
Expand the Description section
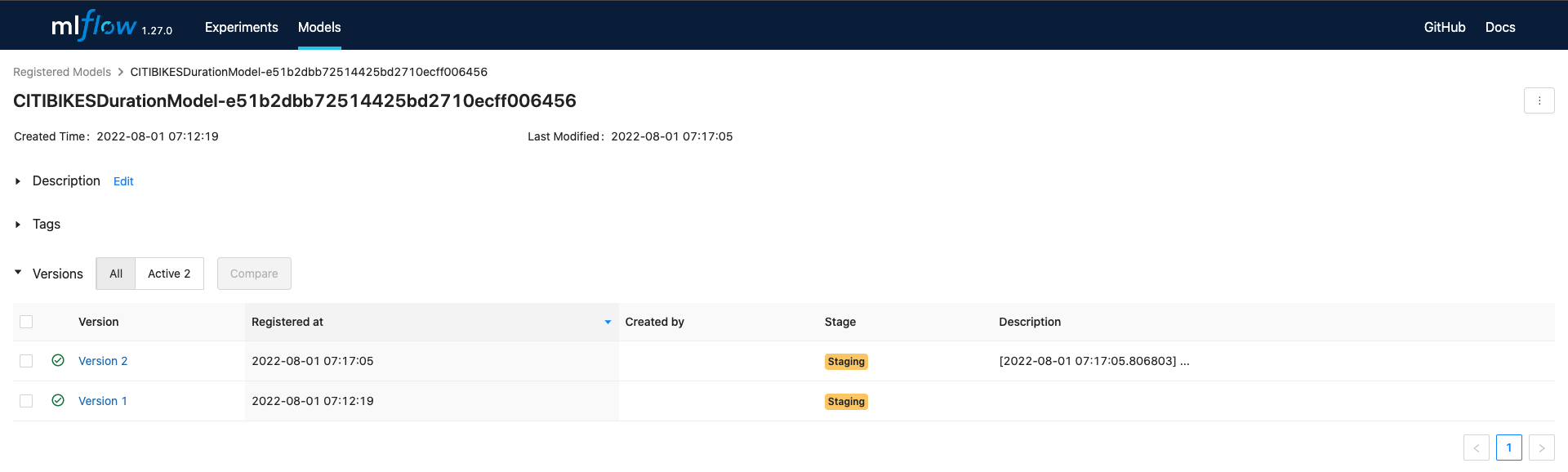coord(18,181)
